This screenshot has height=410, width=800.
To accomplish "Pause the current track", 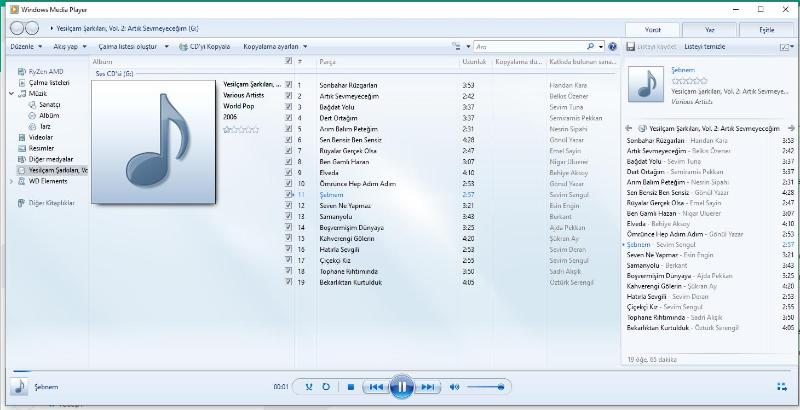I will 402,387.
